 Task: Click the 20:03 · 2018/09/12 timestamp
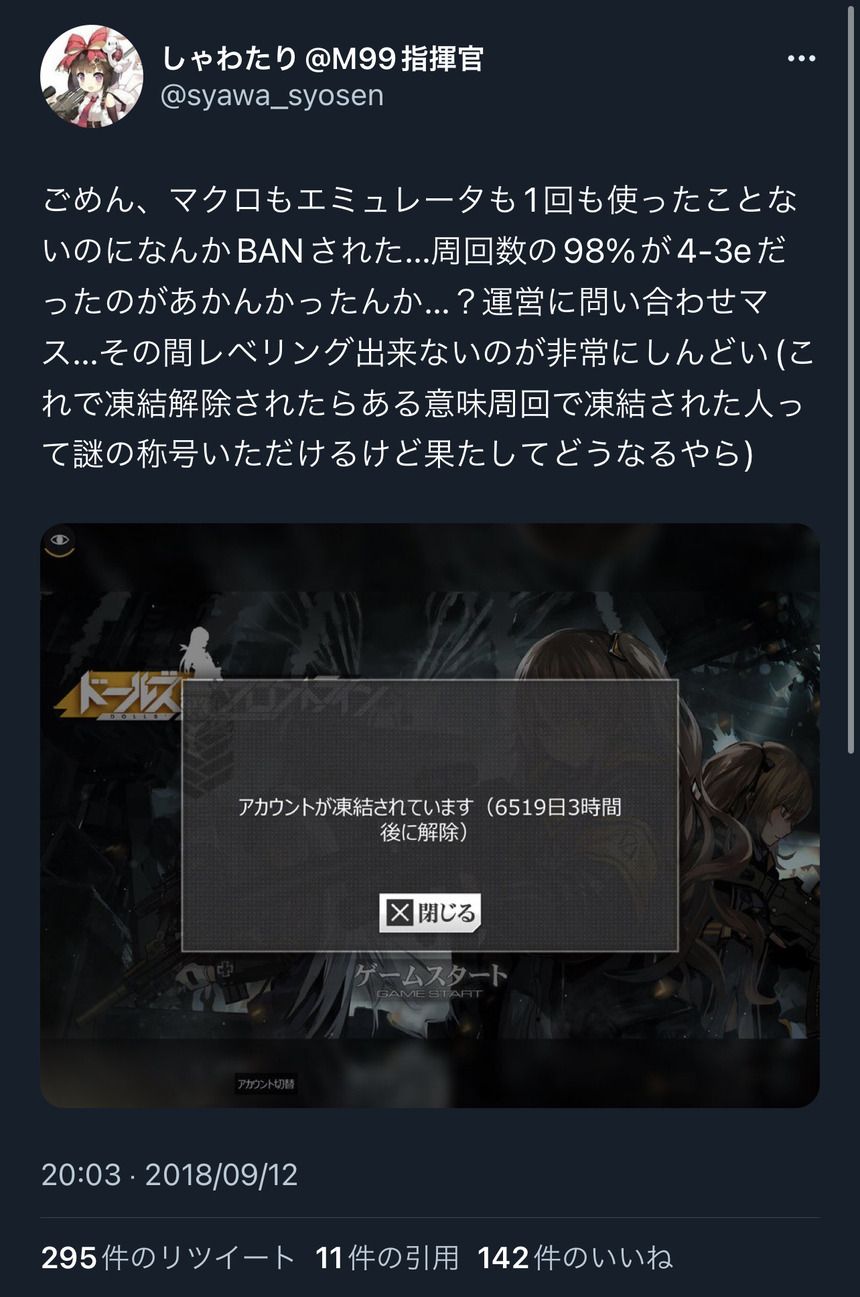170,1174
